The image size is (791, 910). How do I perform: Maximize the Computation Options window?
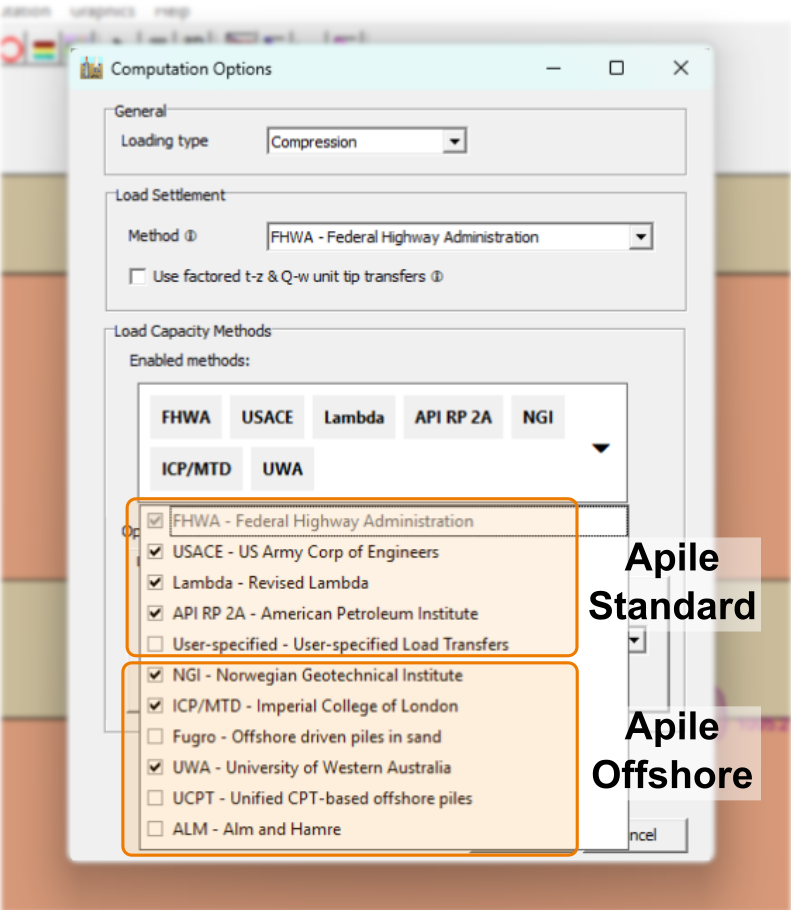(616, 68)
